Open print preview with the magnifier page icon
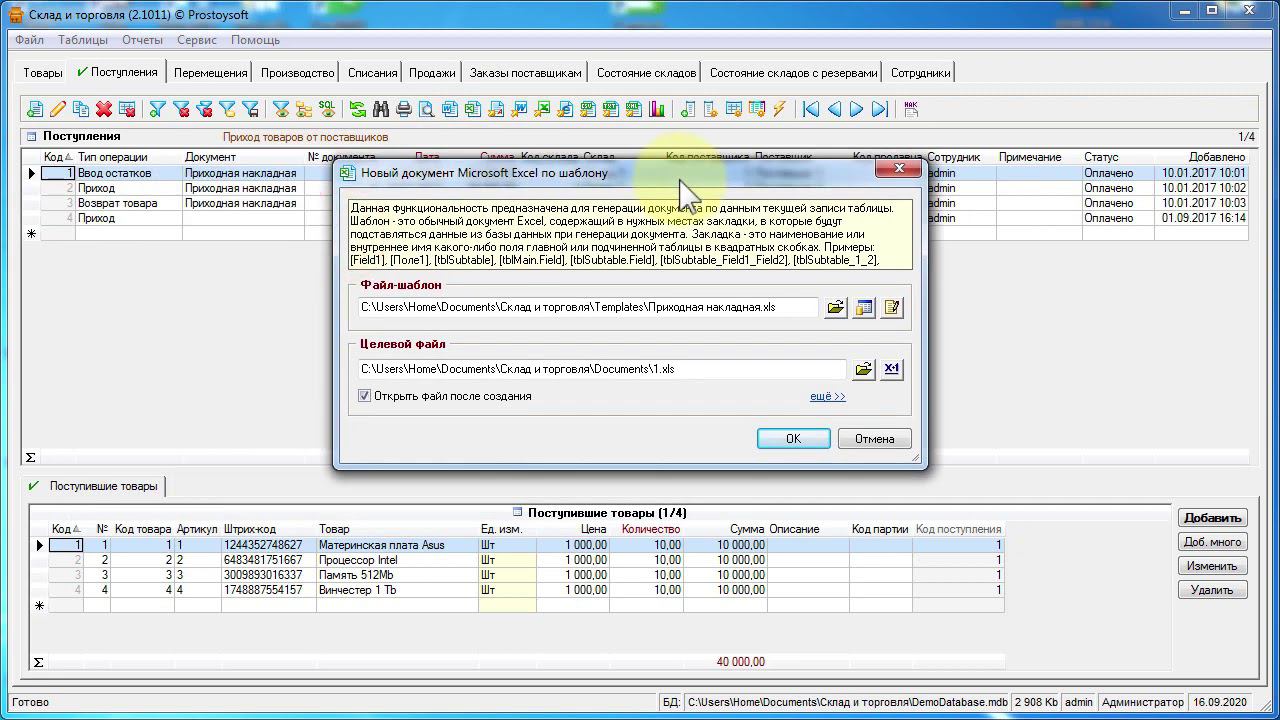1280x720 pixels. pyautogui.click(x=427, y=109)
